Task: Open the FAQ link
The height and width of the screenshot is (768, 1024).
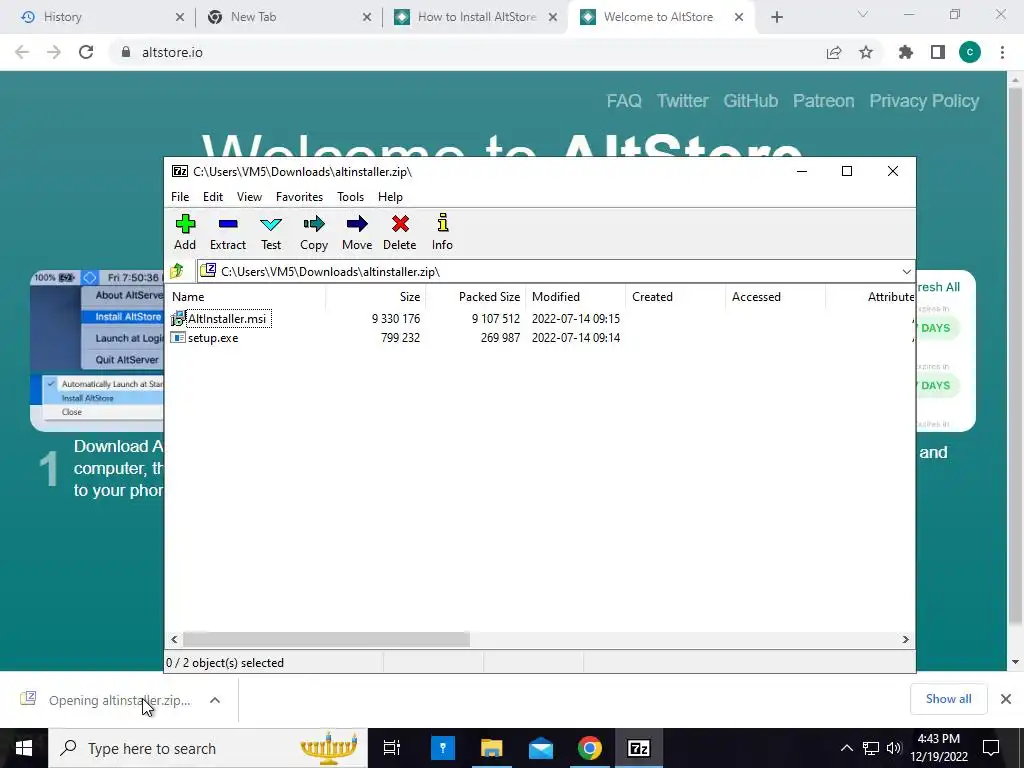Action: tap(624, 101)
